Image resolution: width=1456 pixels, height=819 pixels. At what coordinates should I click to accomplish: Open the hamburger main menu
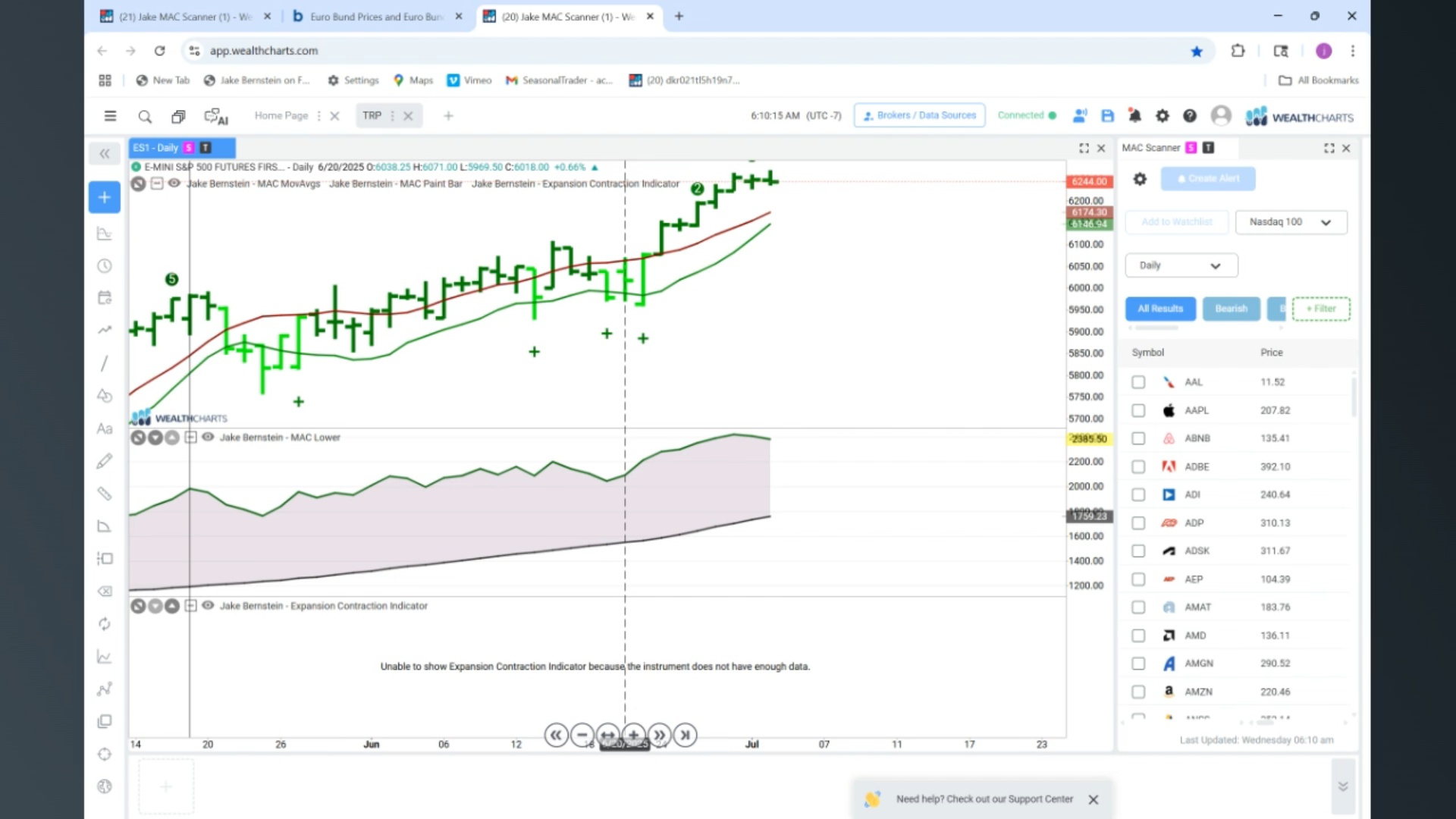110,116
